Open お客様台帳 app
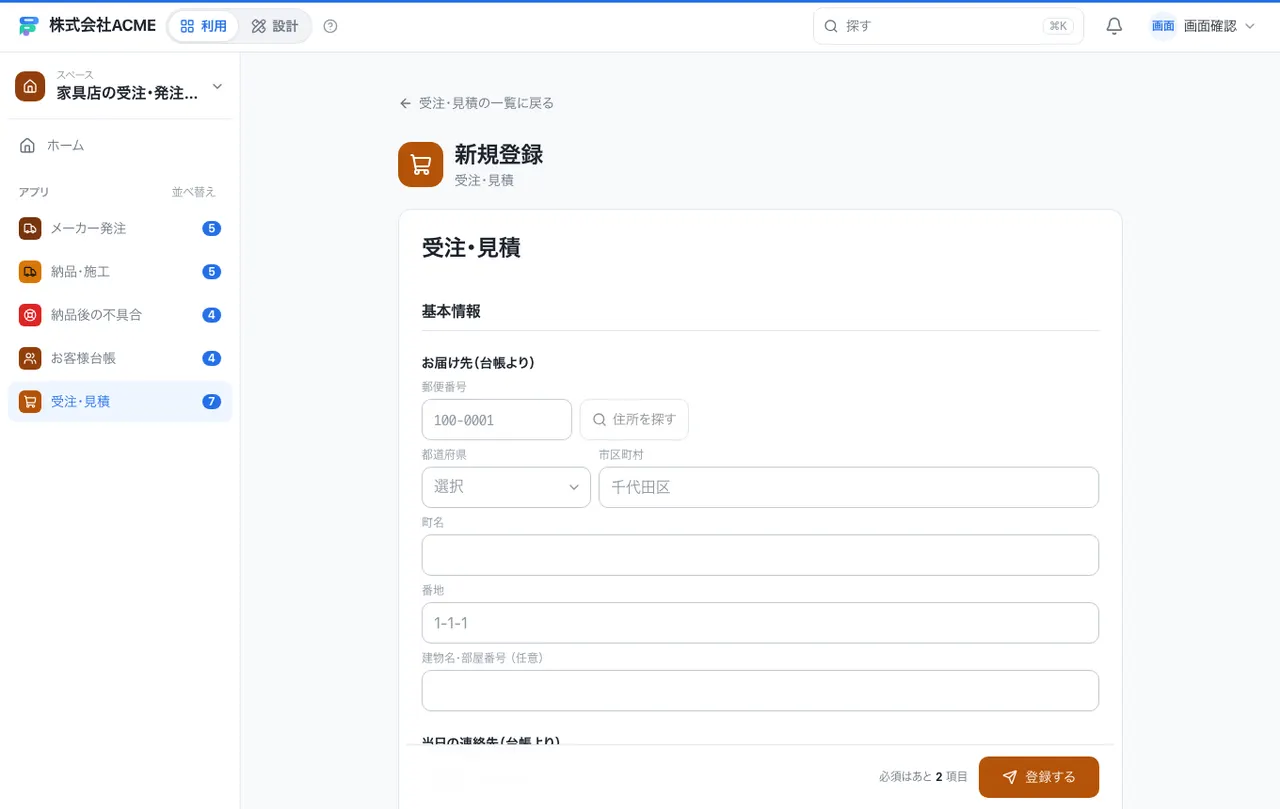 click(x=120, y=358)
